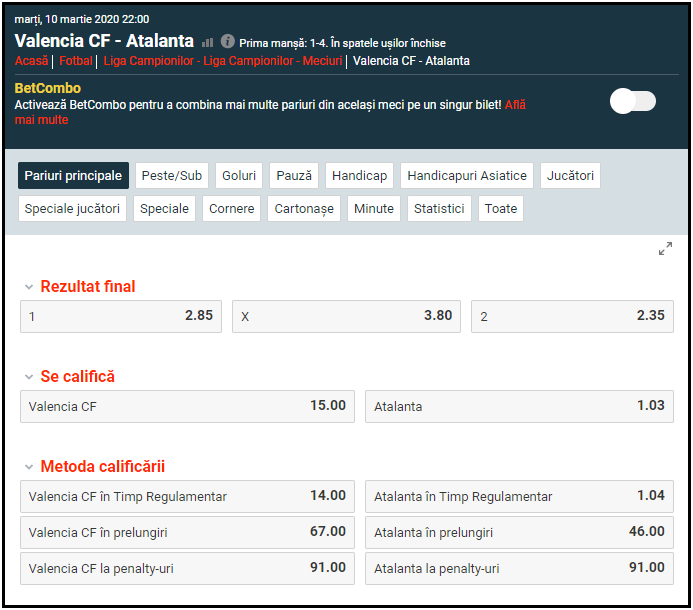Open the Fotbal breadcrumb link
Viewport: 693px width, 610px height.
coord(75,61)
